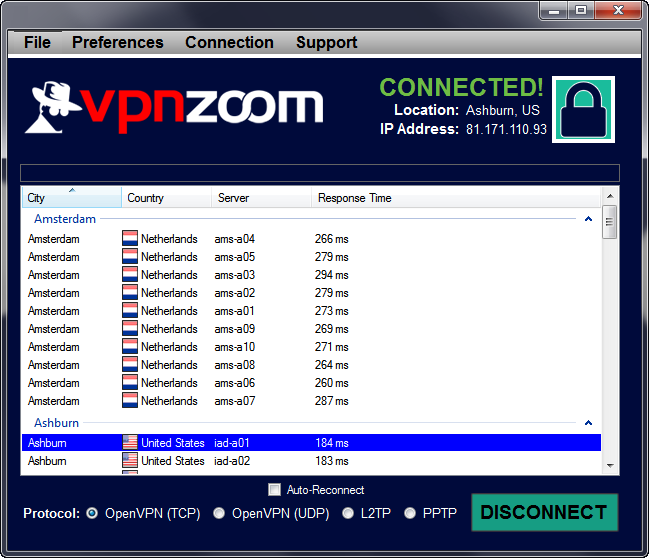This screenshot has height=558, width=649.
Task: Click the Netherlands flag for ams-a04
Action: (x=130, y=238)
